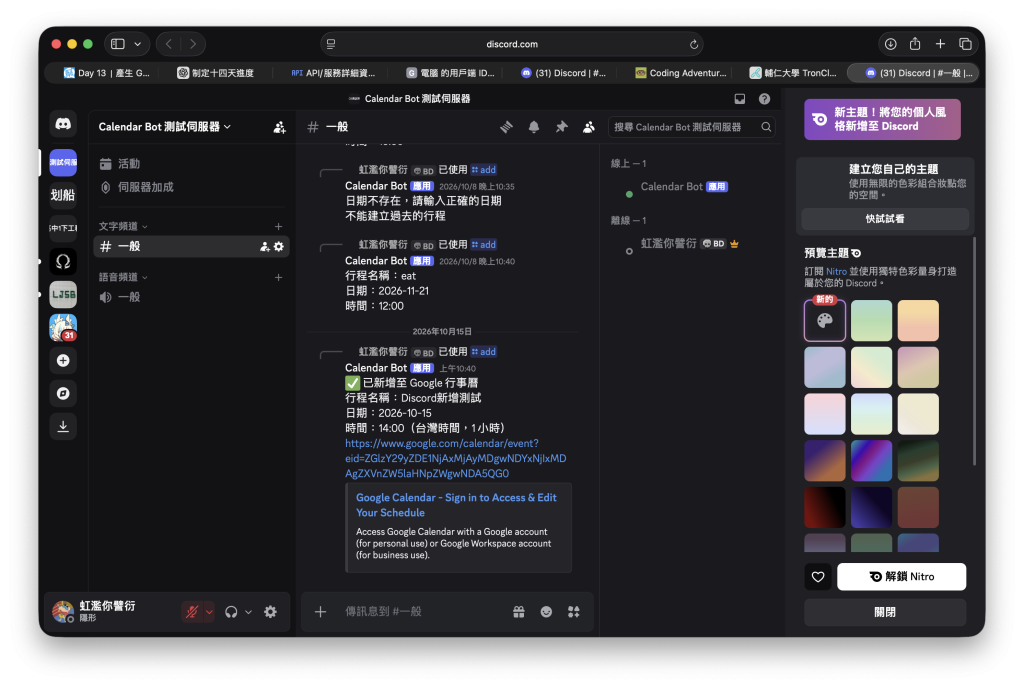Collapse the 語音頻道 category
1024x688 pixels.
[123, 277]
